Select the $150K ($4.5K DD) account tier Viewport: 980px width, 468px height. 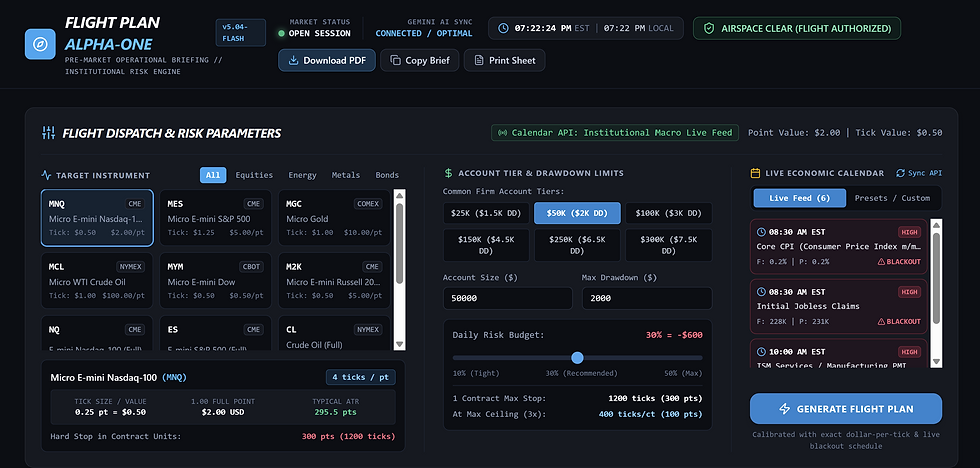(x=486, y=245)
